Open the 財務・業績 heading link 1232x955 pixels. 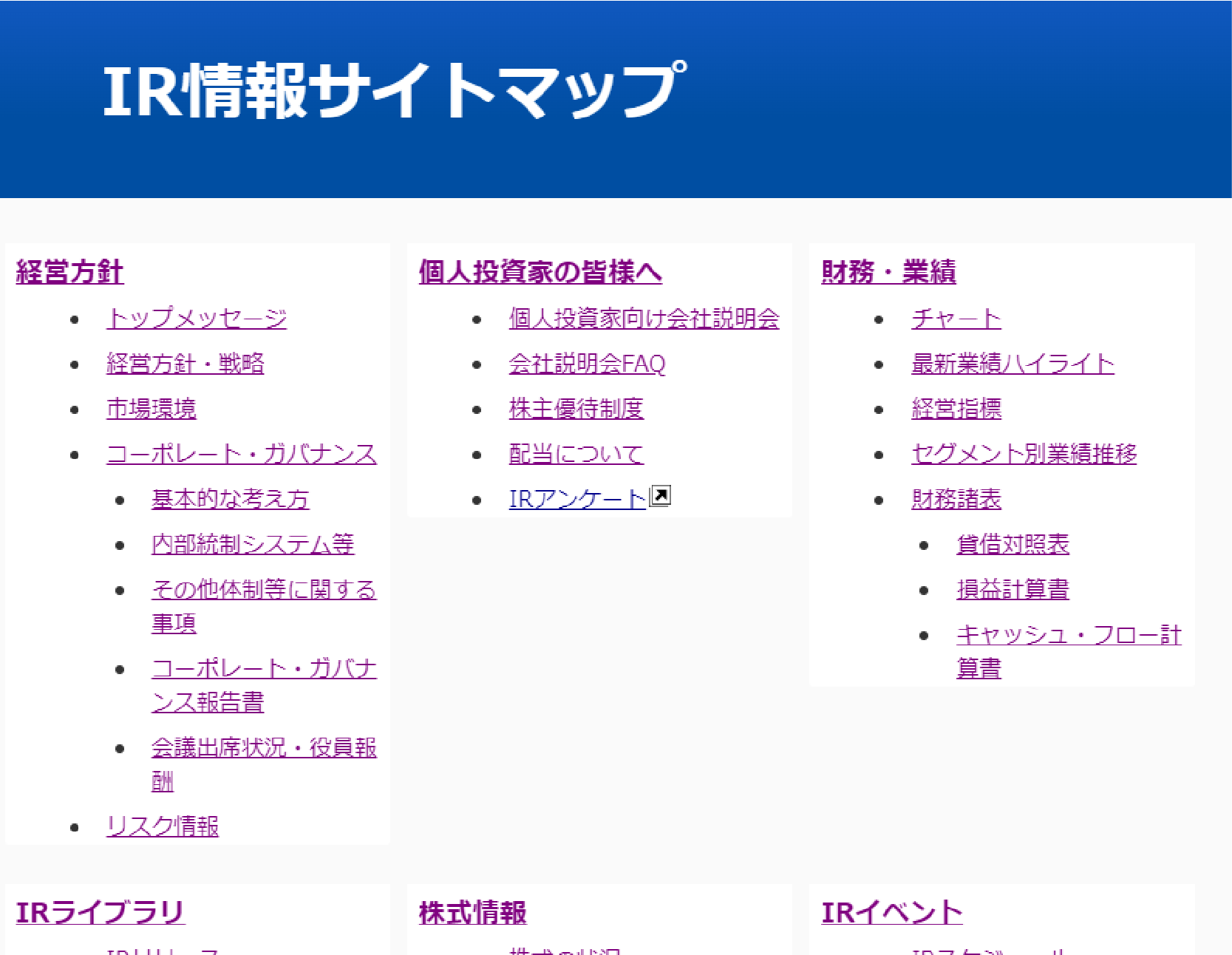tap(888, 272)
